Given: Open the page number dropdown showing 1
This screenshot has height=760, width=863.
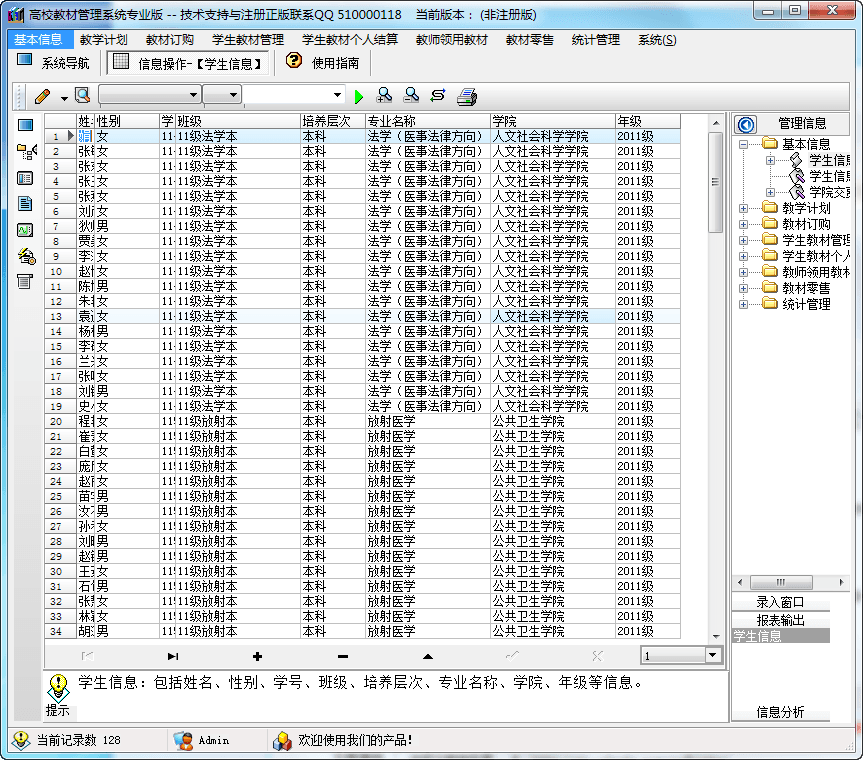Looking at the screenshot, I should 712,656.
